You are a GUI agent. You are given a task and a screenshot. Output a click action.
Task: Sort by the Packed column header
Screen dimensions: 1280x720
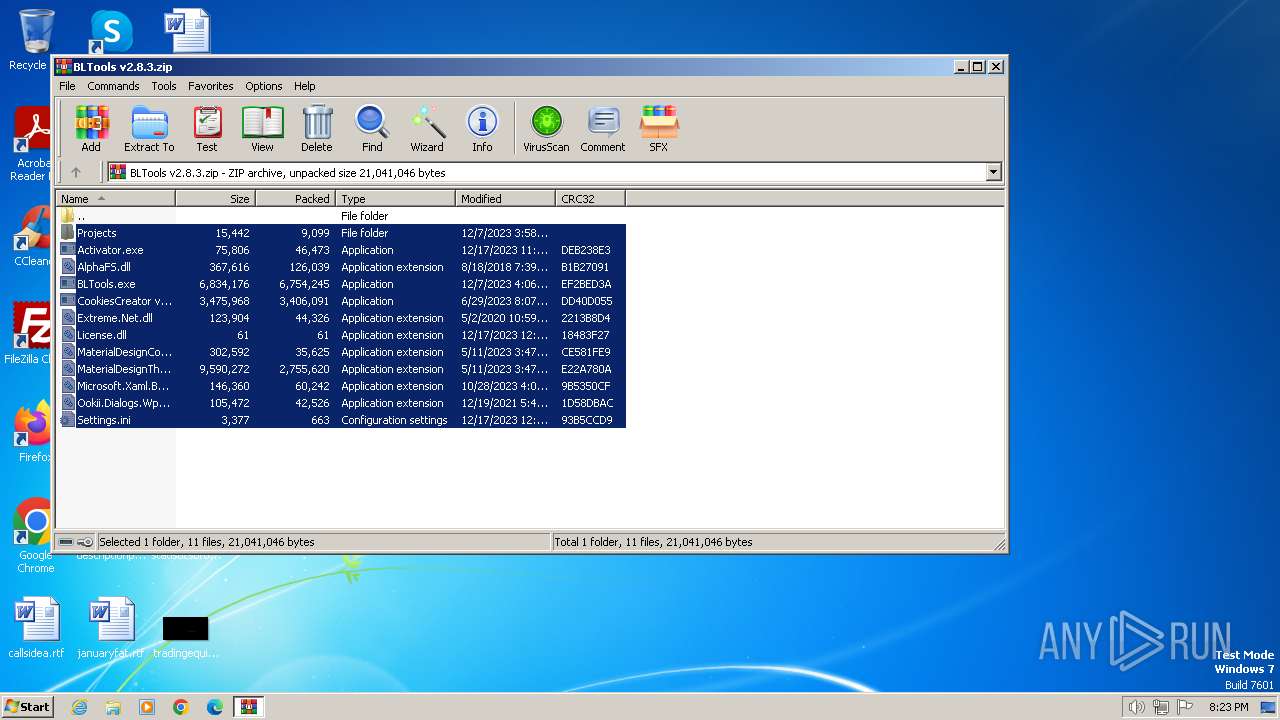pos(296,199)
